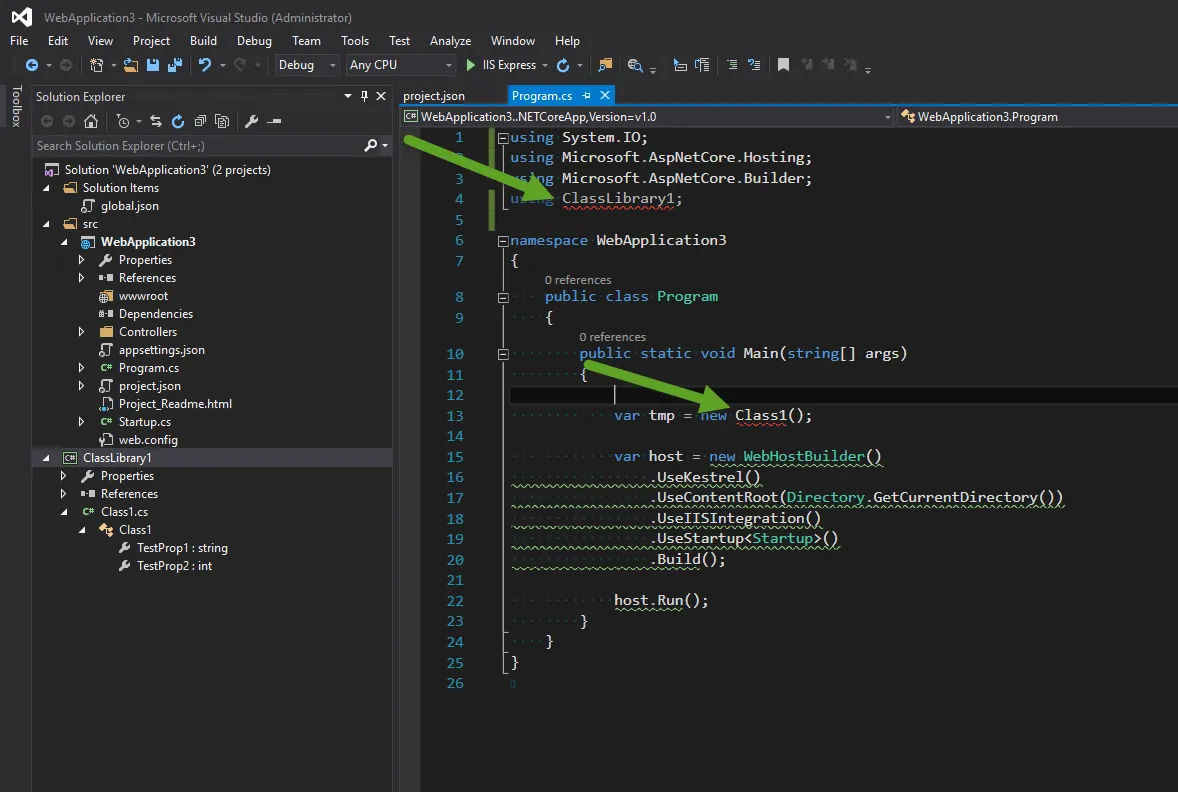This screenshot has height=792, width=1178.
Task: Click Show All Files icon in Solution Explorer
Action: [x=222, y=121]
